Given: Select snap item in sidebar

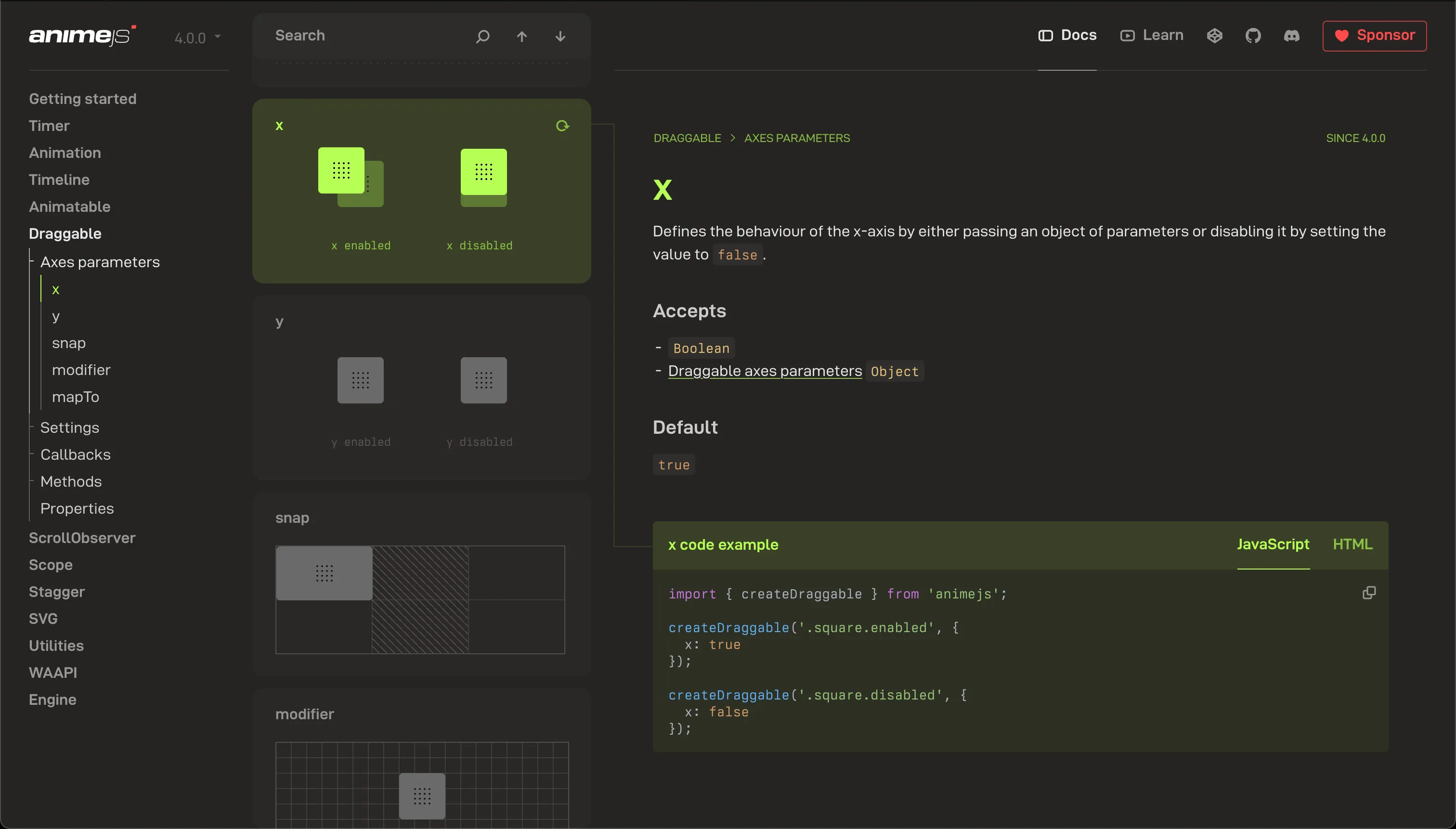Looking at the screenshot, I should click(68, 343).
